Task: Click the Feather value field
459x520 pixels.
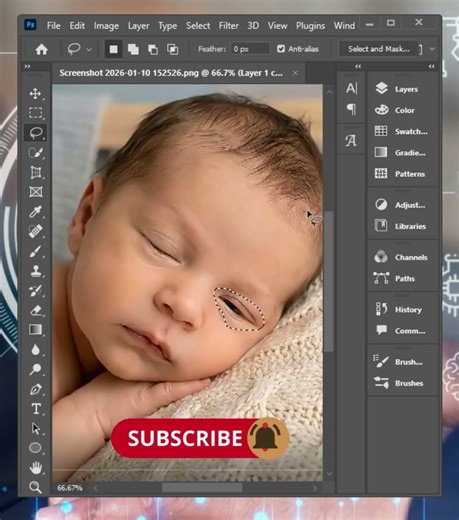Action: coord(250,49)
